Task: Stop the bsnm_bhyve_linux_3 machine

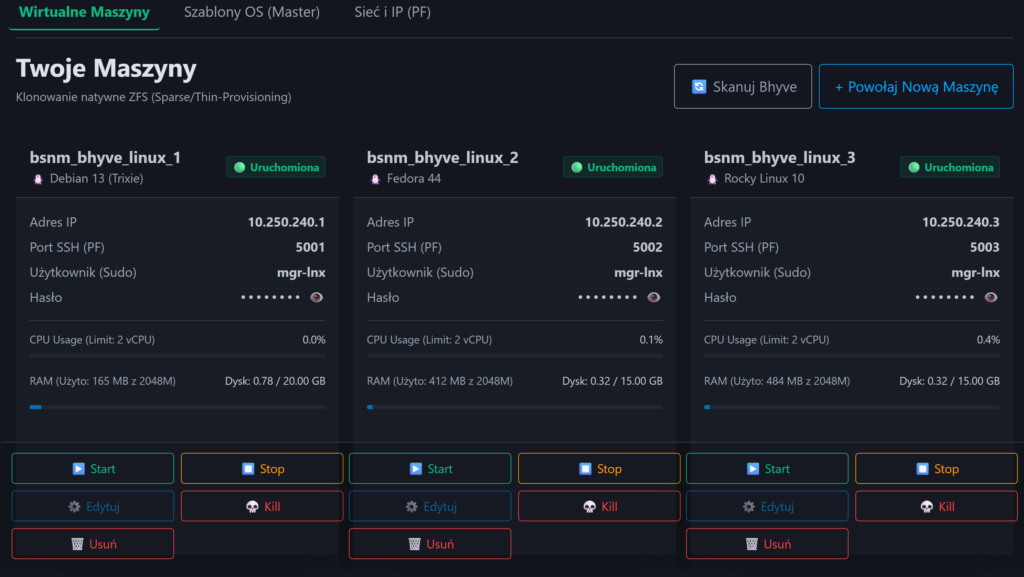Action: pos(936,469)
